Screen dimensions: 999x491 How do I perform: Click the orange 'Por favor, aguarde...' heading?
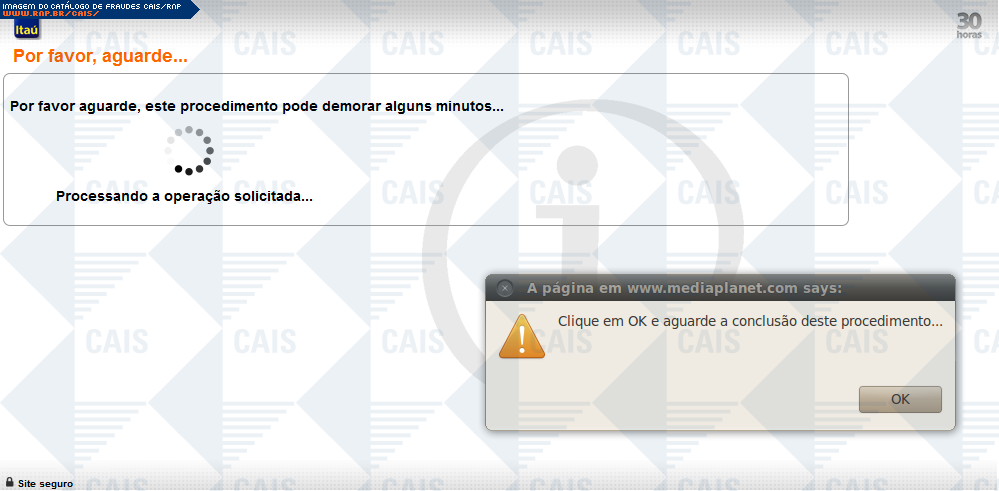[101, 57]
